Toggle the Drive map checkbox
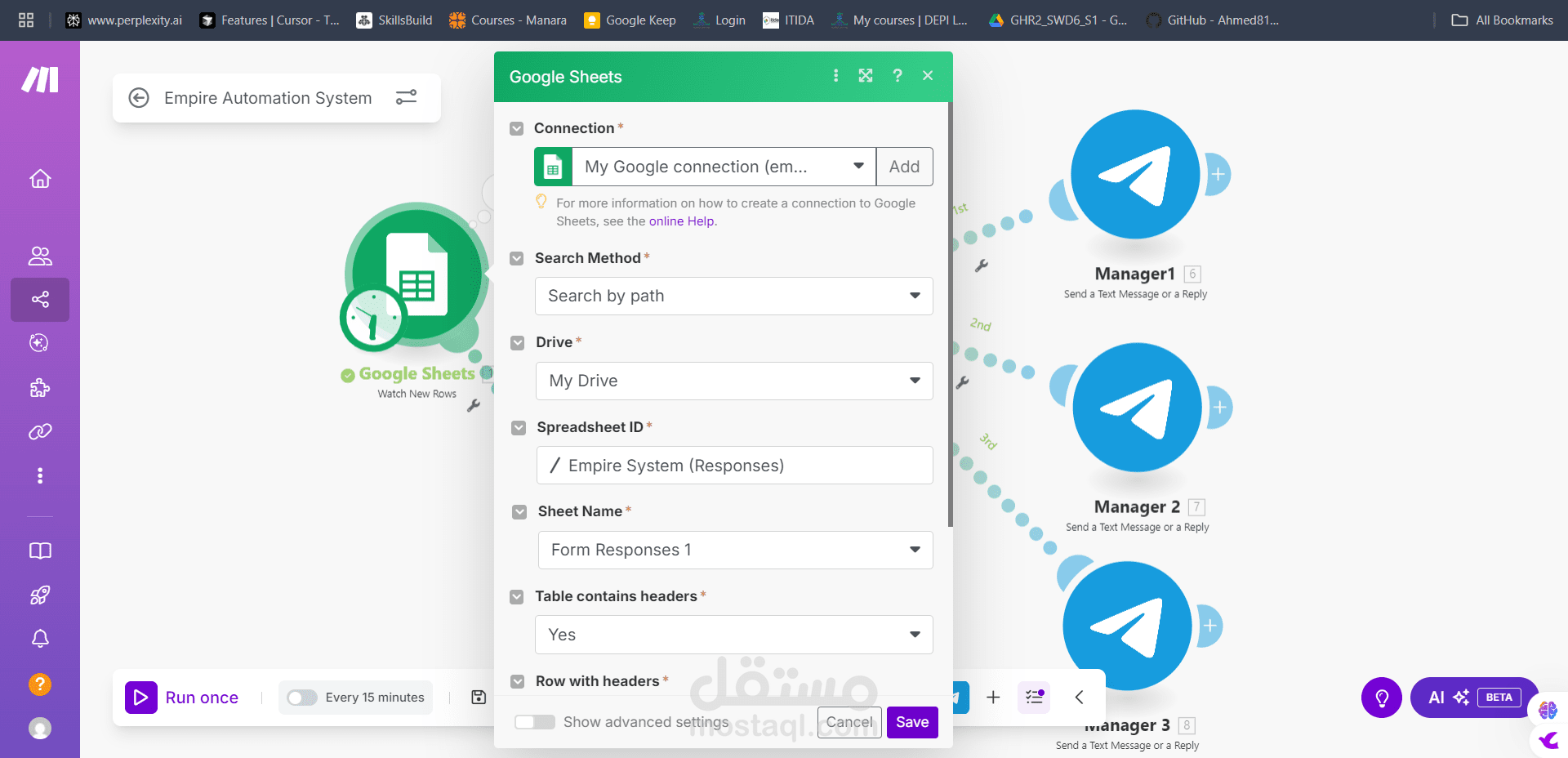 pyautogui.click(x=517, y=343)
